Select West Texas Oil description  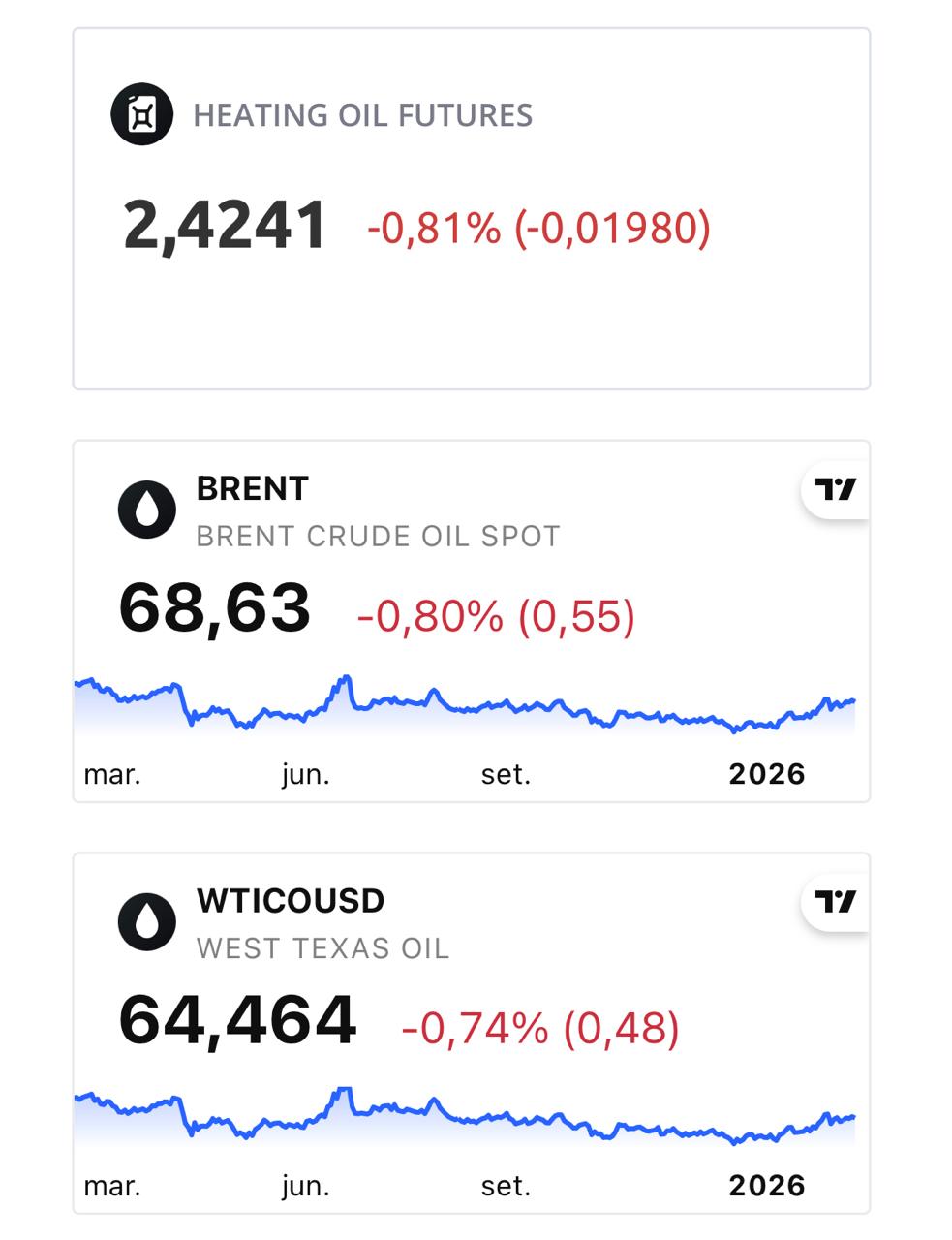(x=322, y=948)
